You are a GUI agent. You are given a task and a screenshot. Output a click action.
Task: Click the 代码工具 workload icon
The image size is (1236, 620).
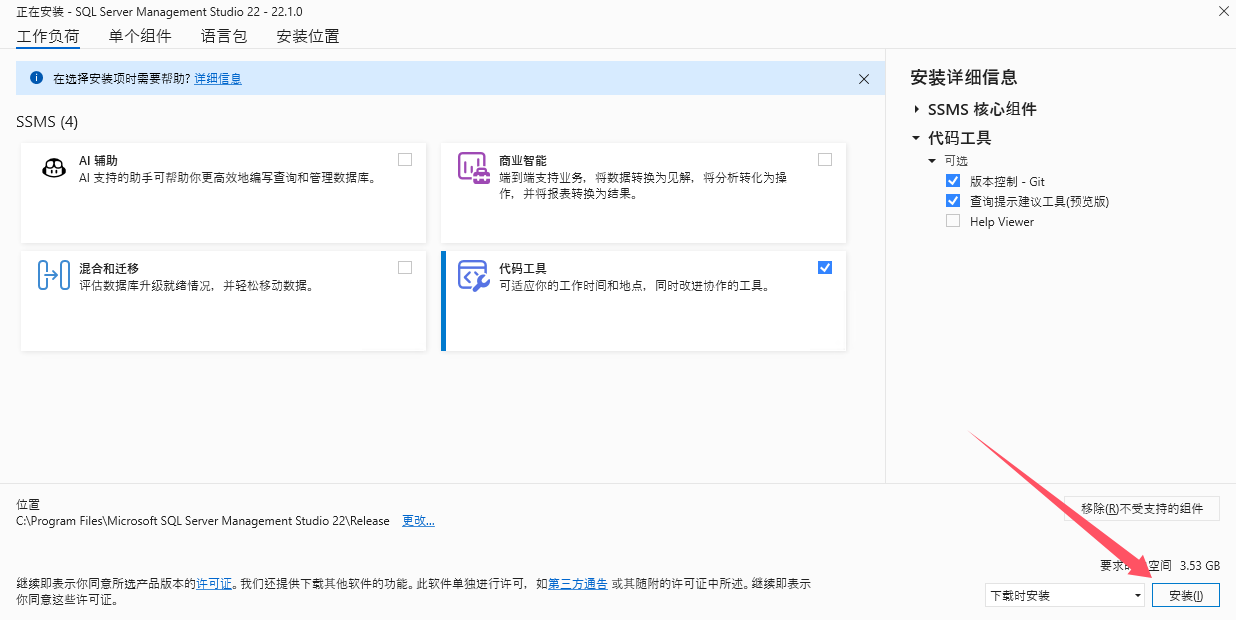pyautogui.click(x=473, y=276)
